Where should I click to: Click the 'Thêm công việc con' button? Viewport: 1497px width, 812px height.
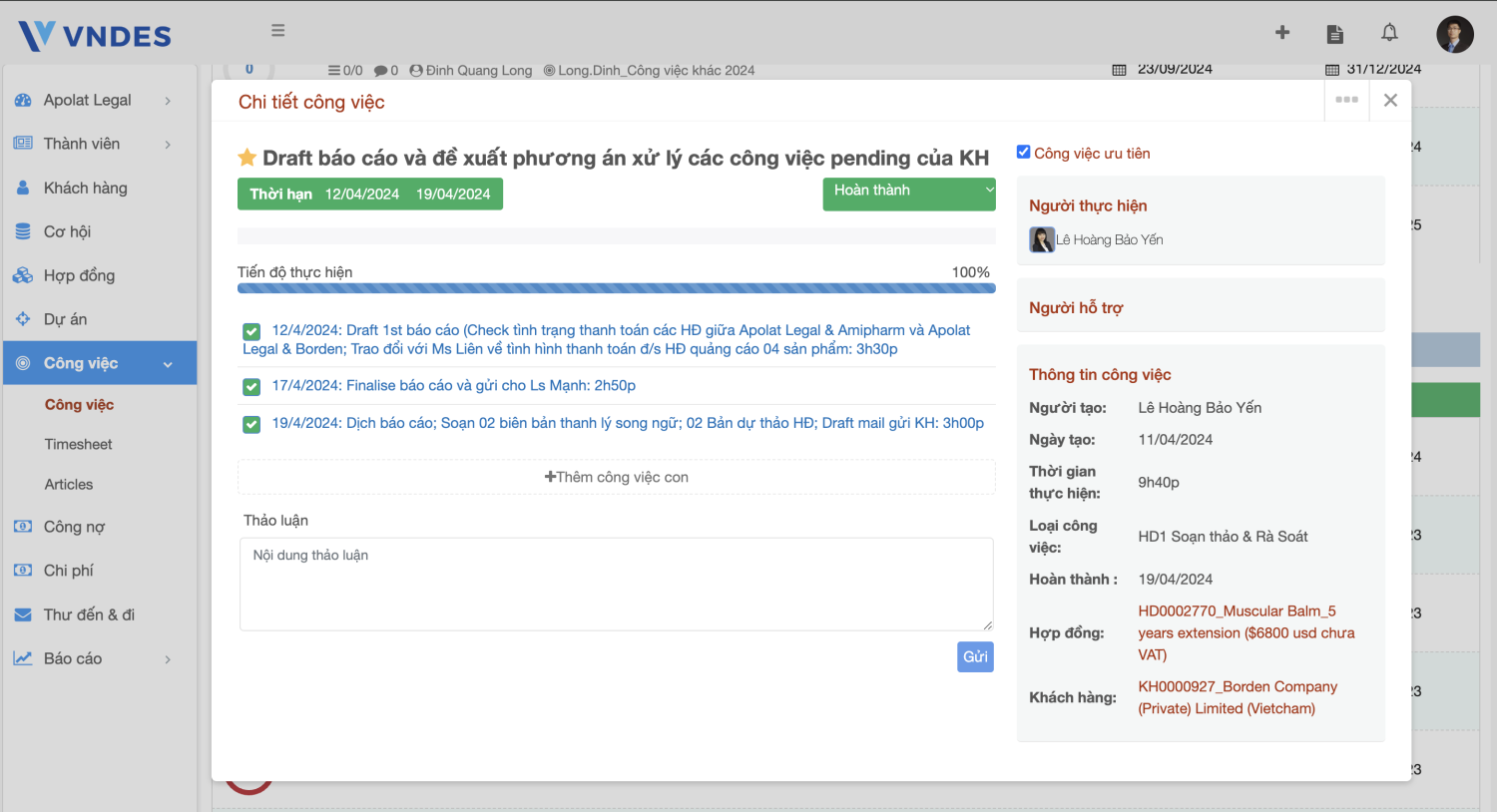click(x=616, y=477)
